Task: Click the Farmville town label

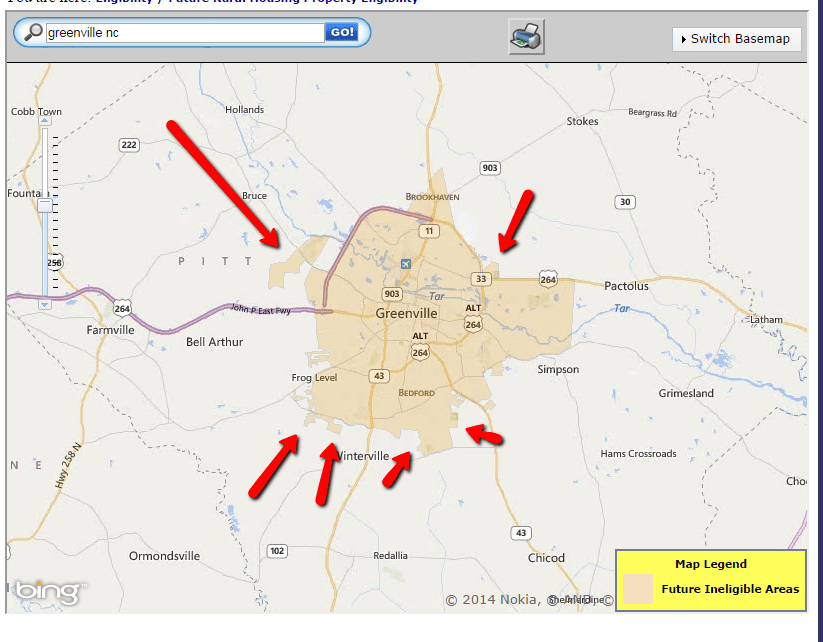Action: click(x=110, y=330)
